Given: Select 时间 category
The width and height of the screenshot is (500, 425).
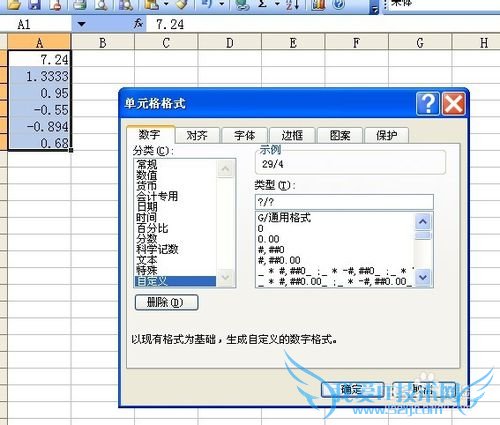Looking at the screenshot, I should 175,217.
